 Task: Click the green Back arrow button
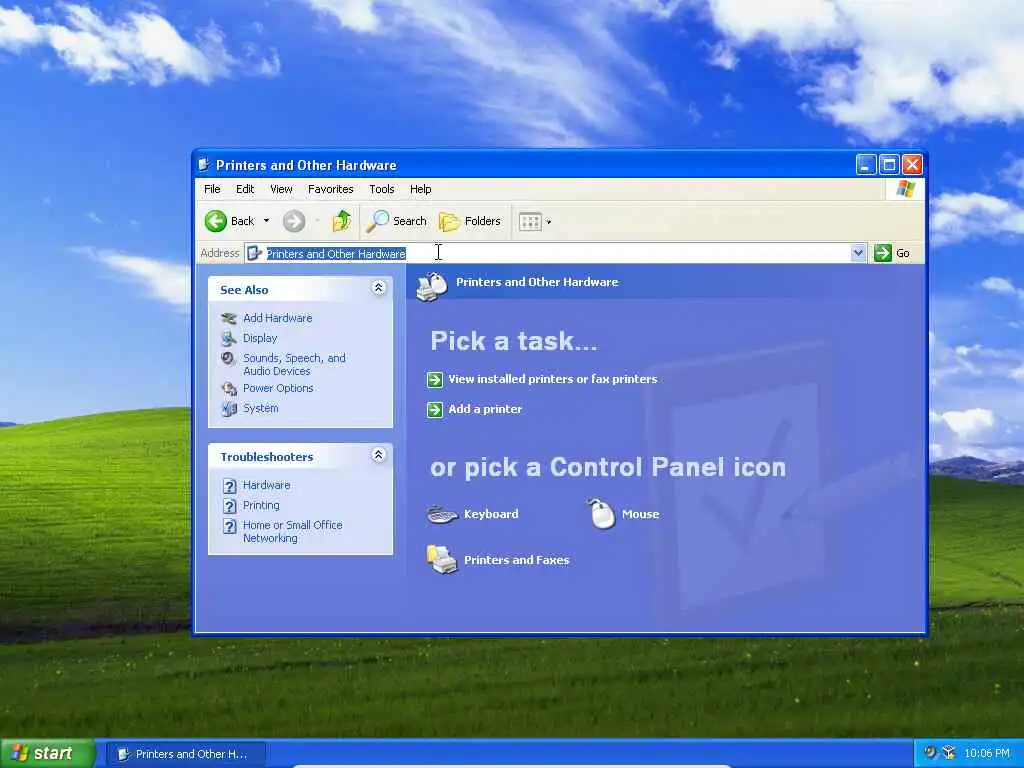coord(216,221)
